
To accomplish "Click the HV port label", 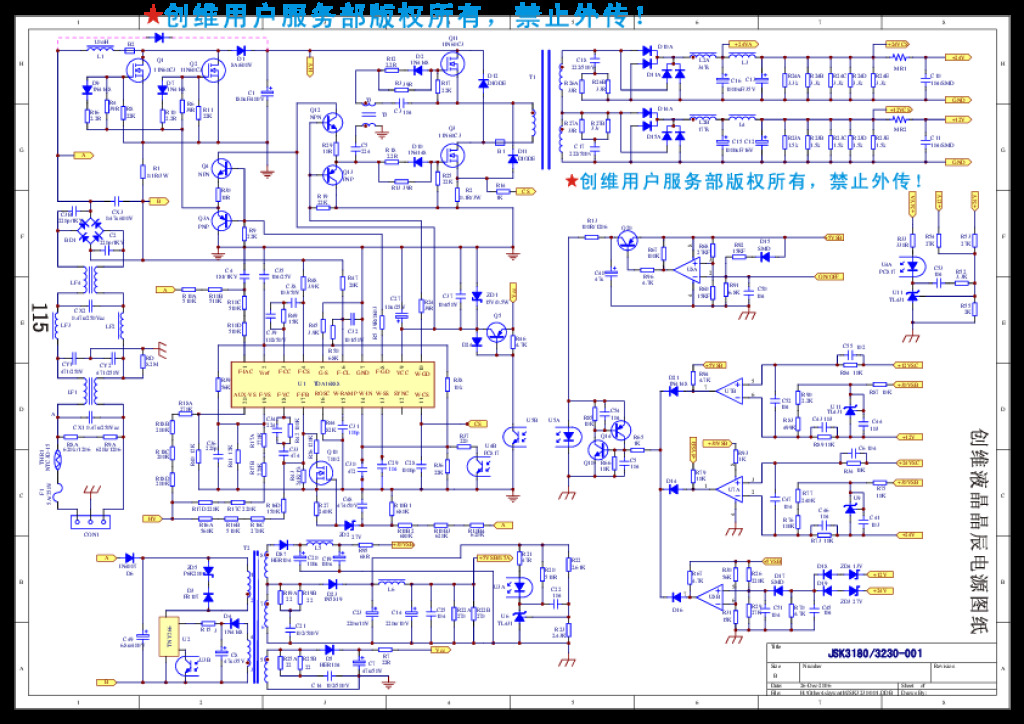I will tap(152, 519).
